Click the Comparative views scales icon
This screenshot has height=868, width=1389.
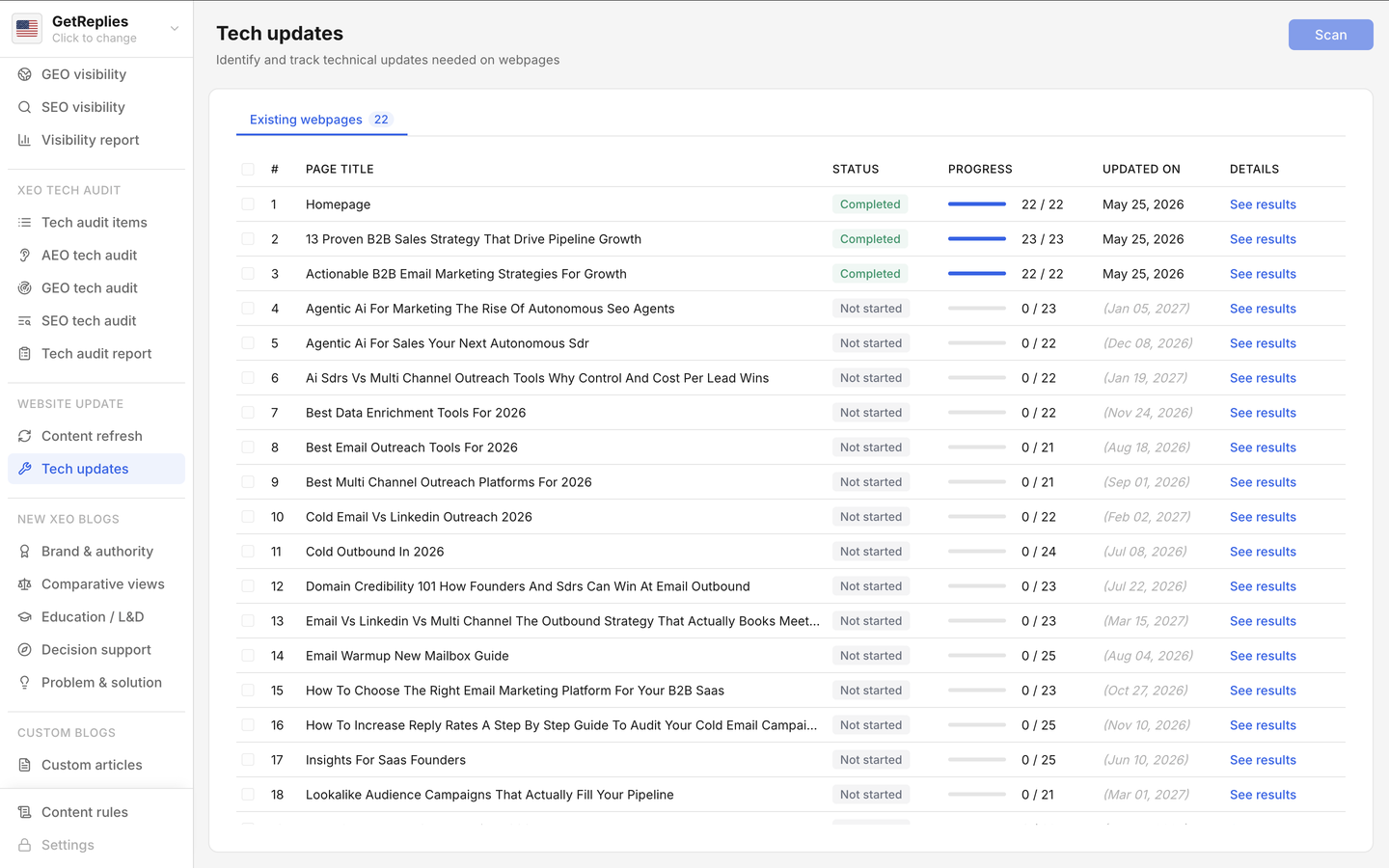click(x=25, y=584)
